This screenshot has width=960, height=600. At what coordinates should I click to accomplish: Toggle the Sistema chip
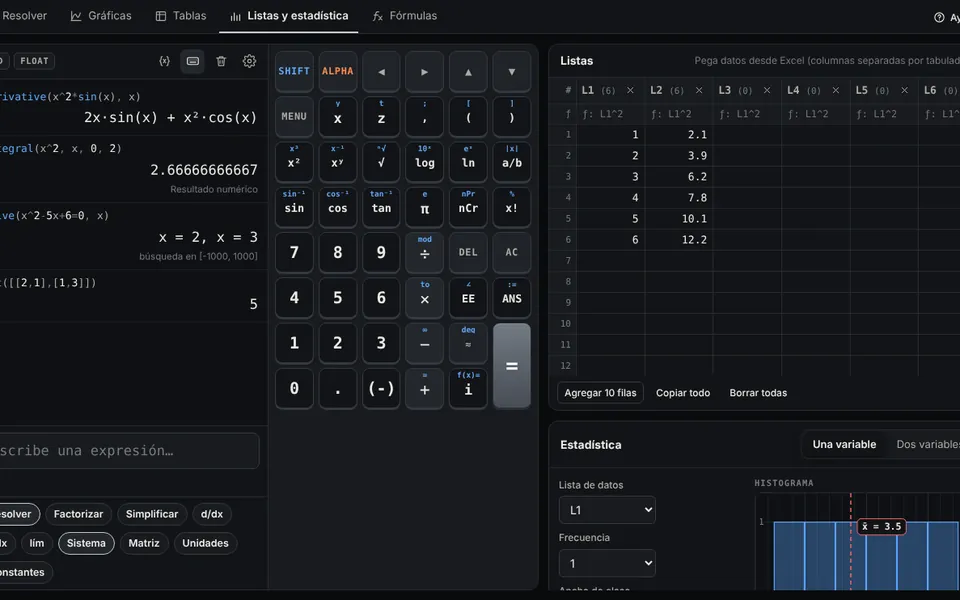[x=86, y=543]
